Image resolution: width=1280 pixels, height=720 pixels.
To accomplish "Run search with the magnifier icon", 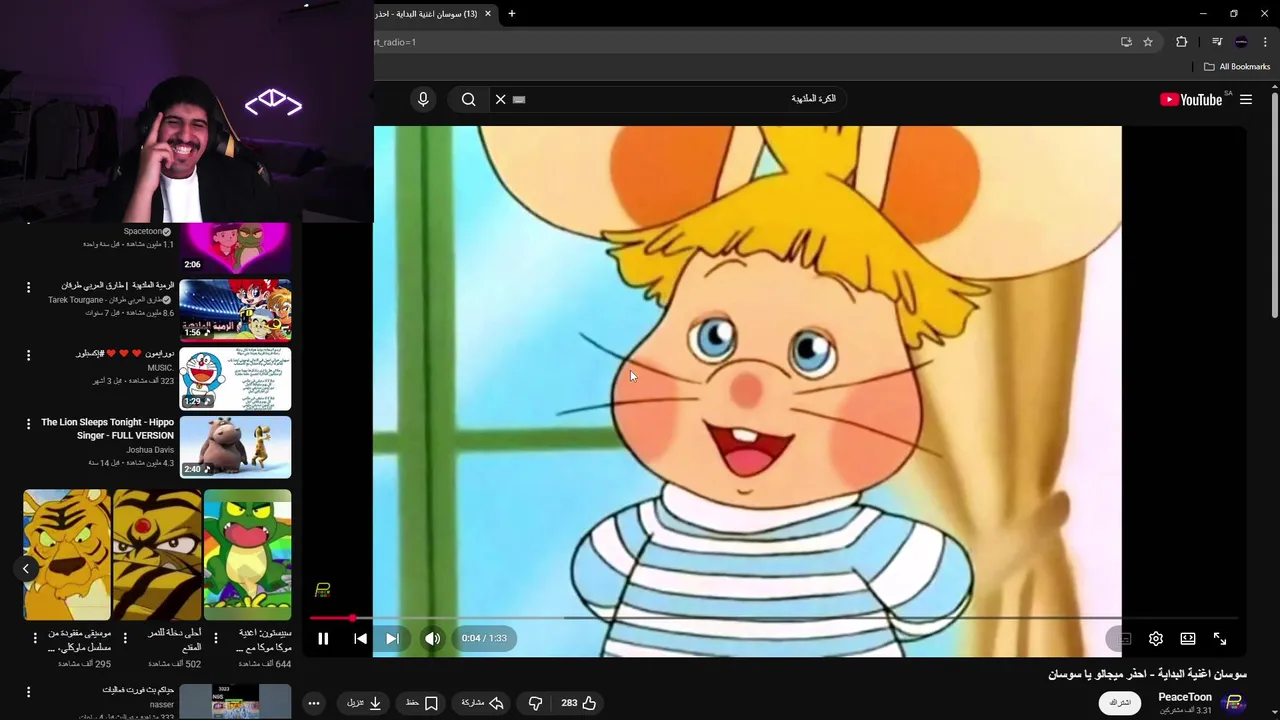I will pos(469,99).
